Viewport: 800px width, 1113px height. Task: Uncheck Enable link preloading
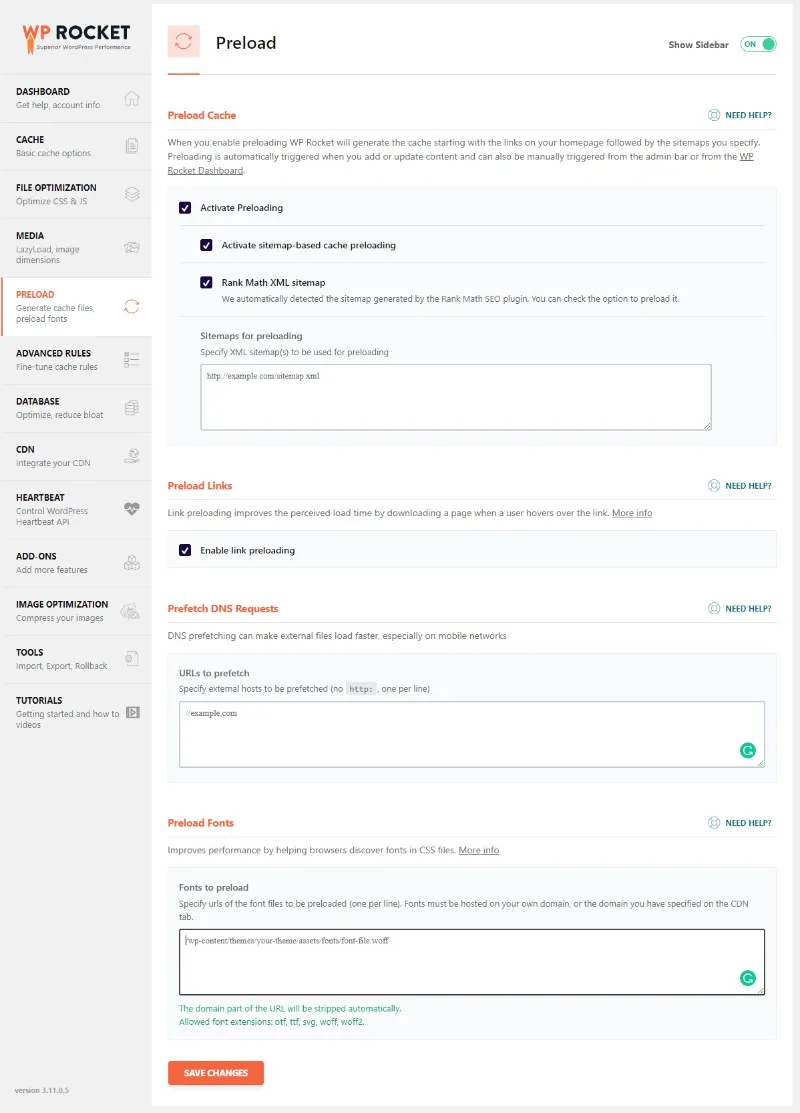[182, 549]
